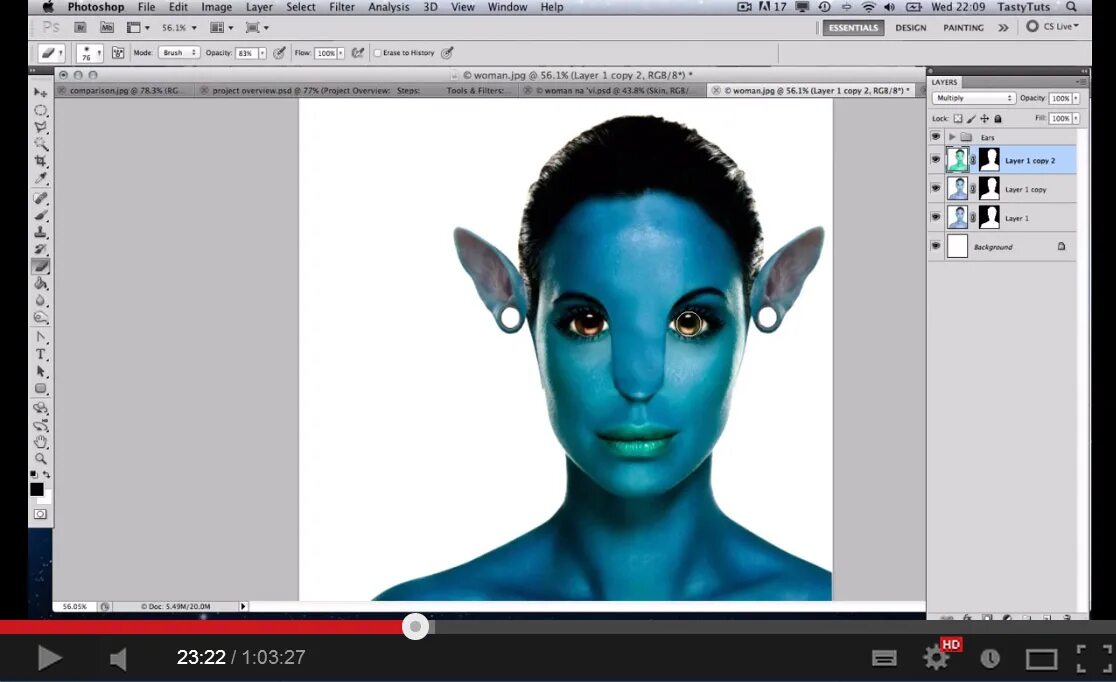
Task: Select the 3D Object Rotate tool
Action: [41, 408]
